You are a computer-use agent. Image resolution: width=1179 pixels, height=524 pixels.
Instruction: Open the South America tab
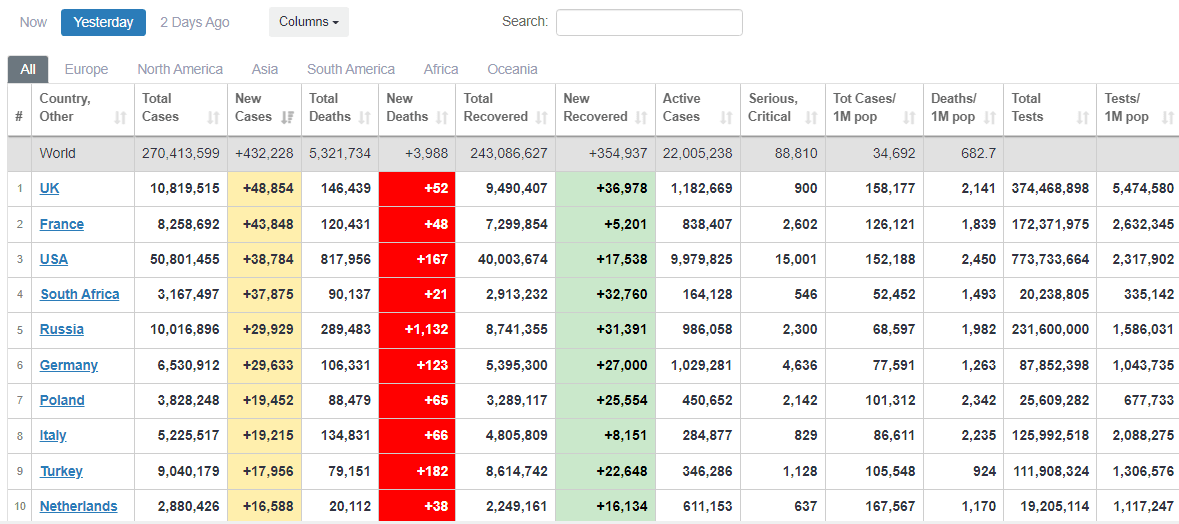click(x=351, y=69)
